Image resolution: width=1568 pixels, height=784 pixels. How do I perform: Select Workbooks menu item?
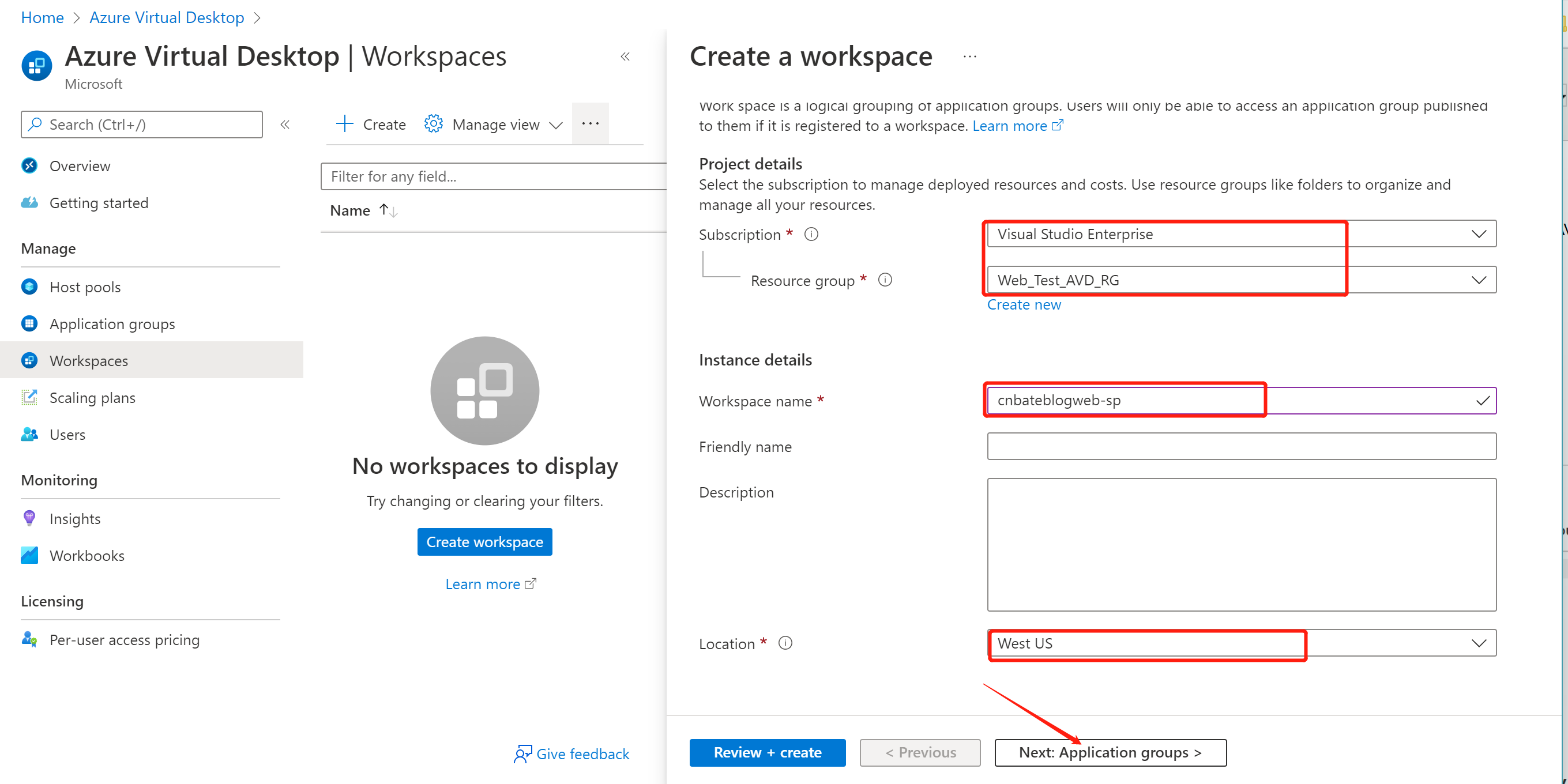pos(87,555)
